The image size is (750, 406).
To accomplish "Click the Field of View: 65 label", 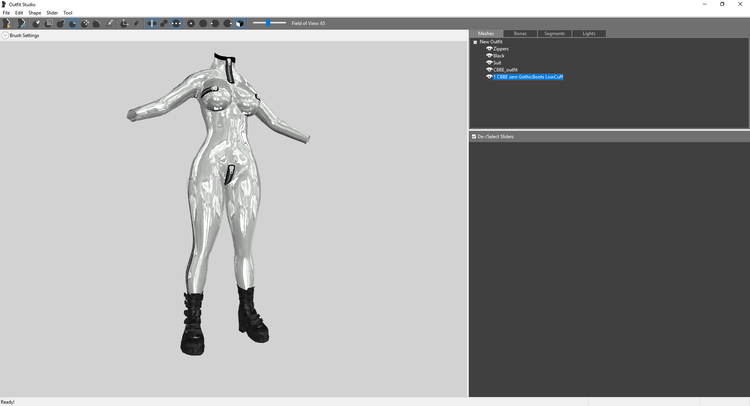I will pyautogui.click(x=309, y=23).
